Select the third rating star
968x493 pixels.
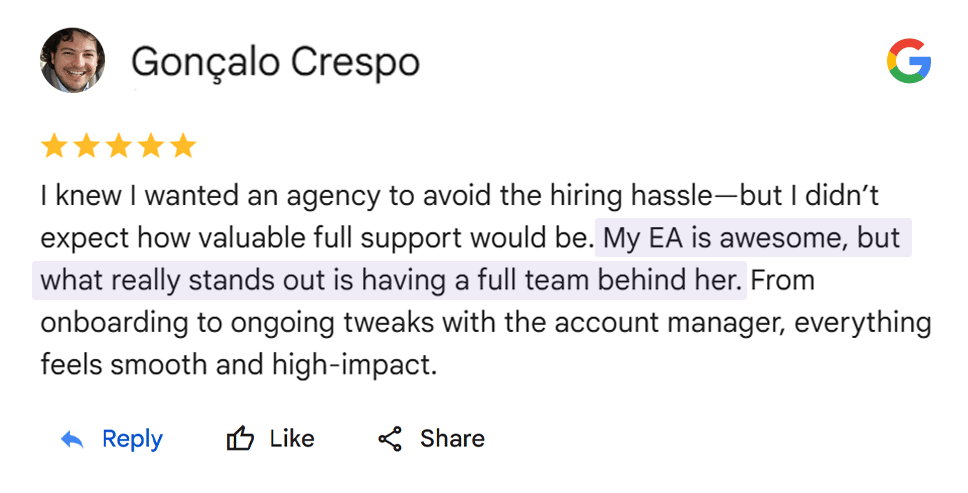tap(118, 147)
